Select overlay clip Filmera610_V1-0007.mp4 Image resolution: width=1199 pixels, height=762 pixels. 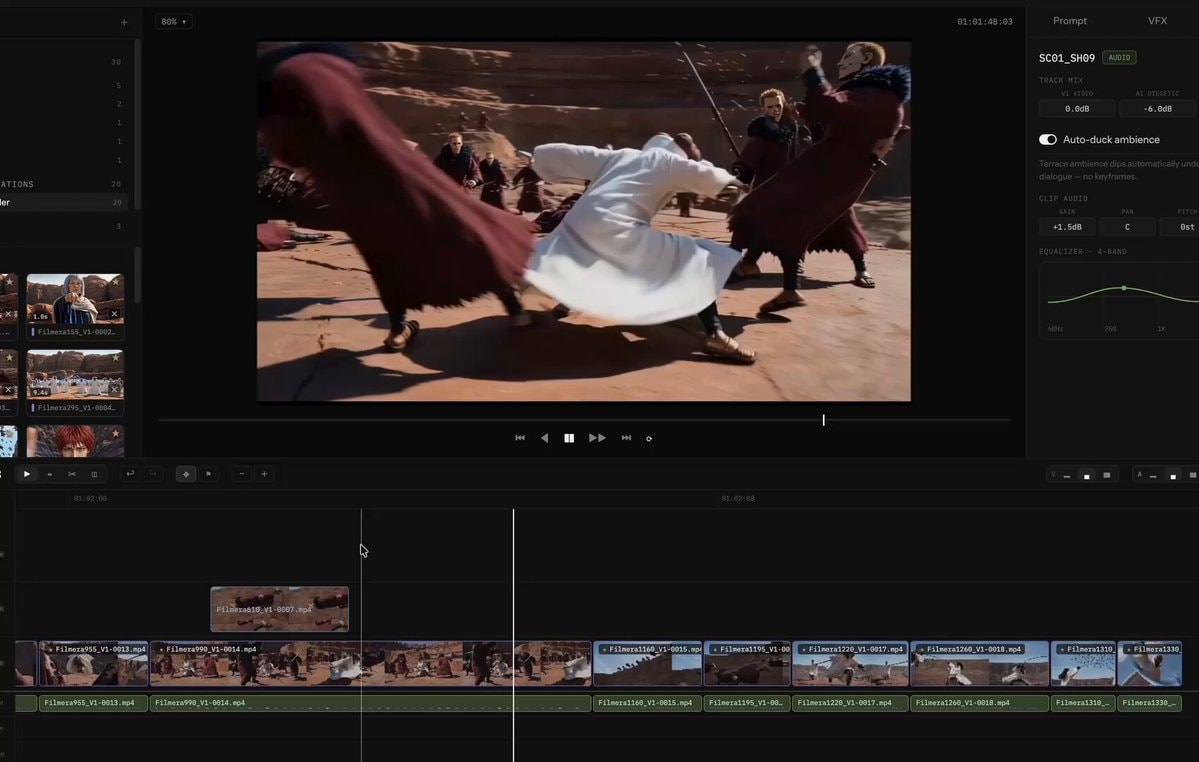tap(280, 609)
